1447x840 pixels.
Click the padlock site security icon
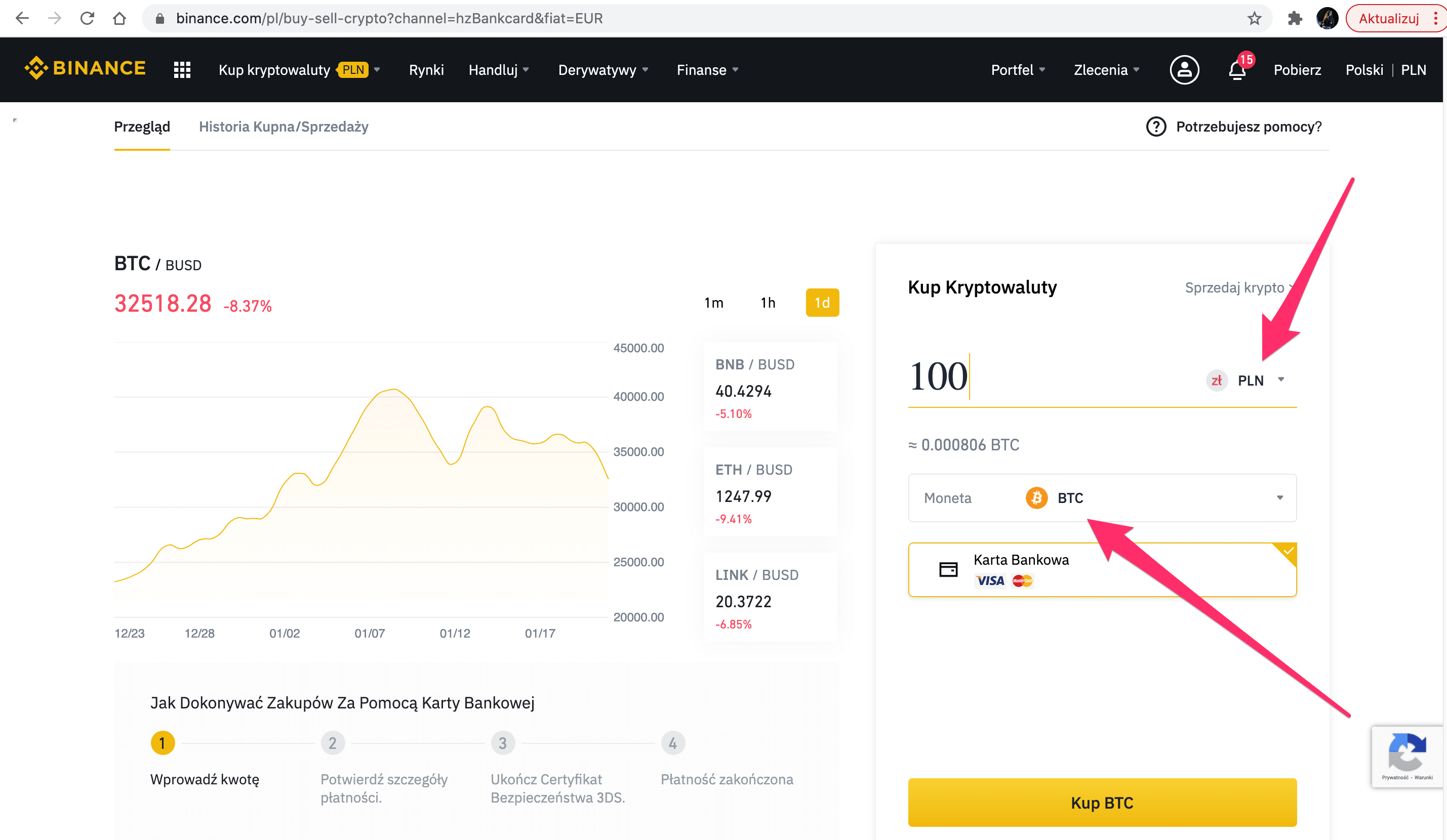coord(160,19)
